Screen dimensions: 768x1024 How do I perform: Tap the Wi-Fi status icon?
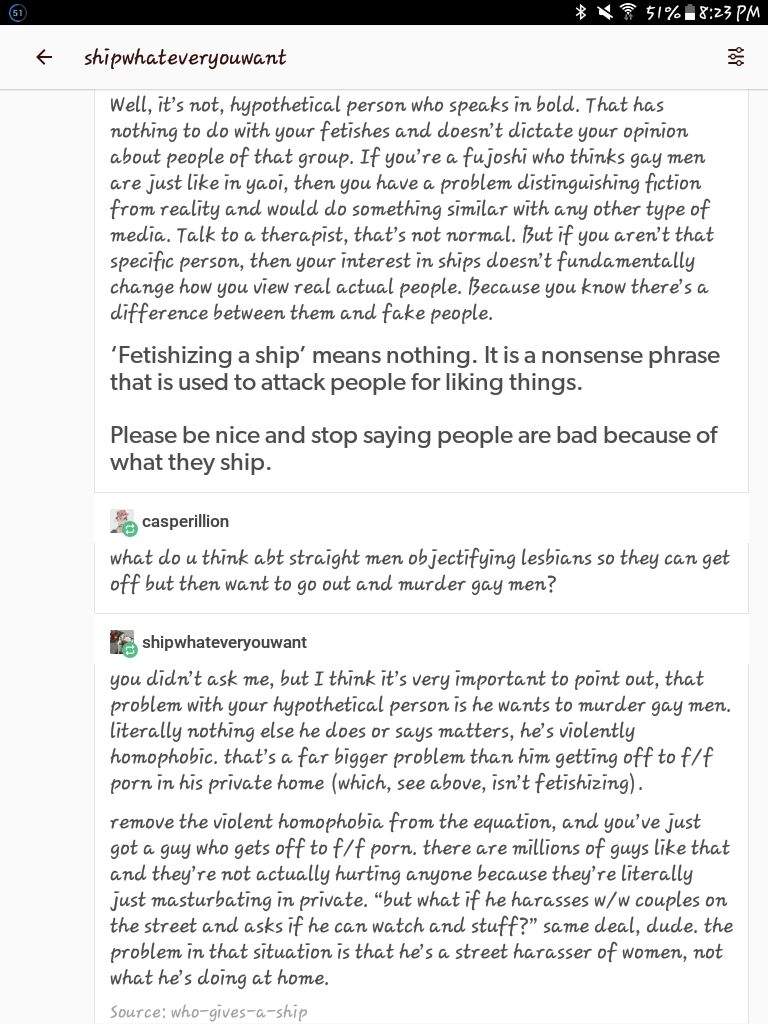(628, 12)
